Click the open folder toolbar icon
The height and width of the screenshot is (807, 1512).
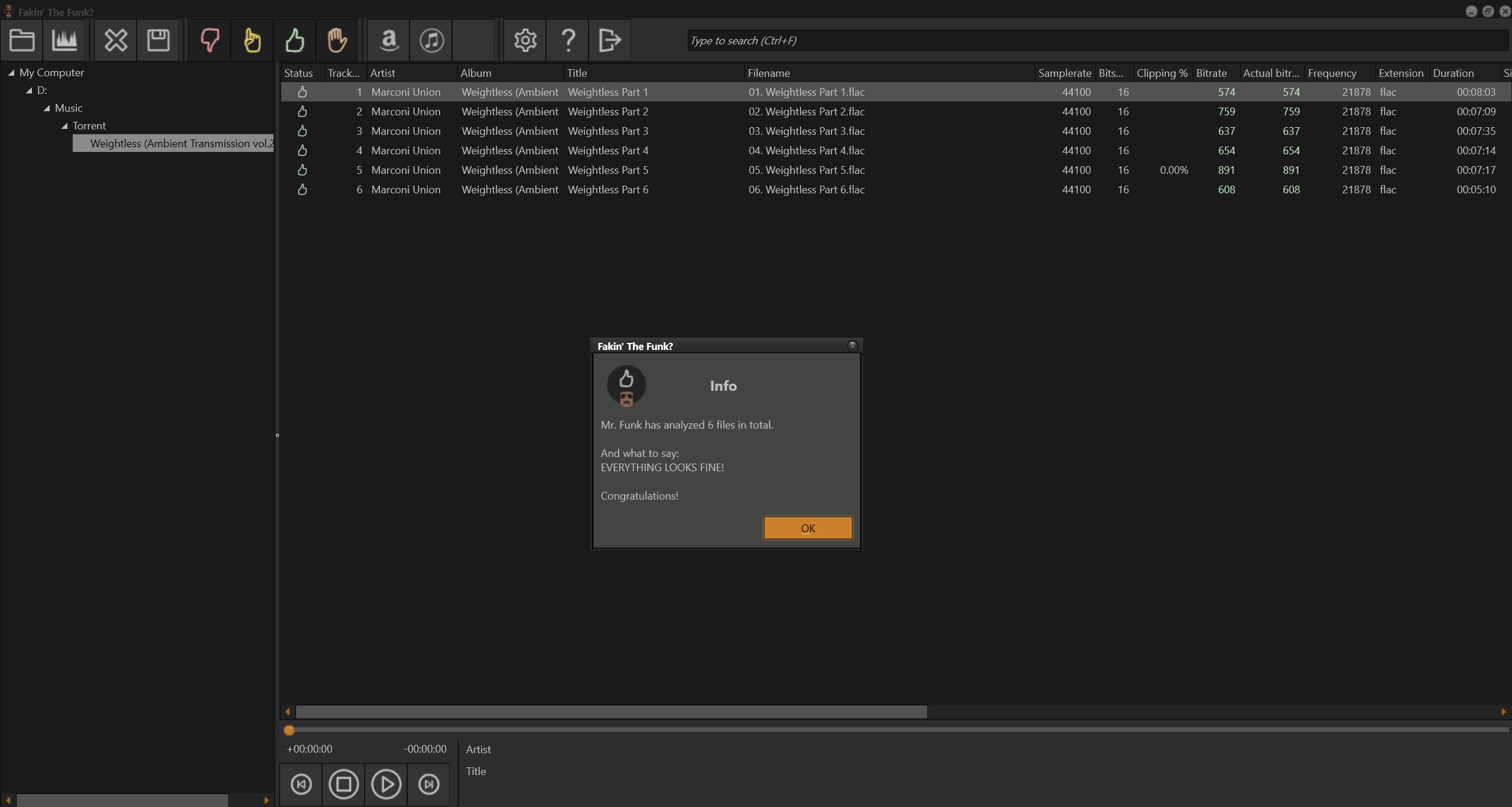click(22, 40)
